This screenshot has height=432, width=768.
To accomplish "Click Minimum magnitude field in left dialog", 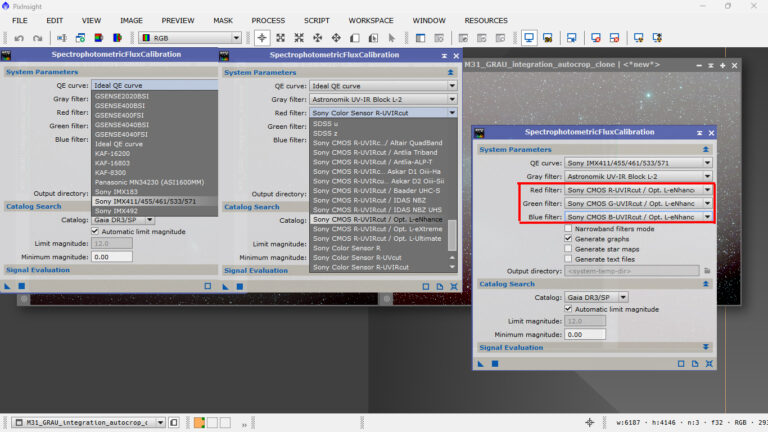I will pyautogui.click(x=112, y=257).
